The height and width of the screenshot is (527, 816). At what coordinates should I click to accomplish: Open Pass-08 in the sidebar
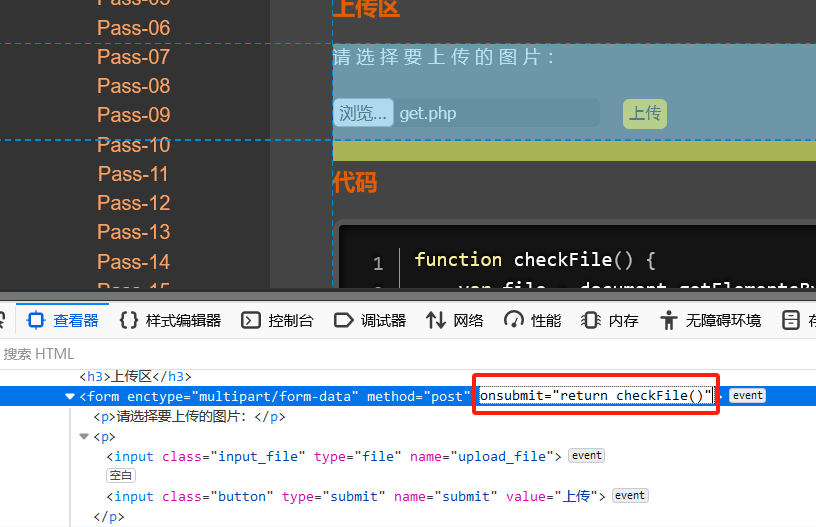pos(134,86)
